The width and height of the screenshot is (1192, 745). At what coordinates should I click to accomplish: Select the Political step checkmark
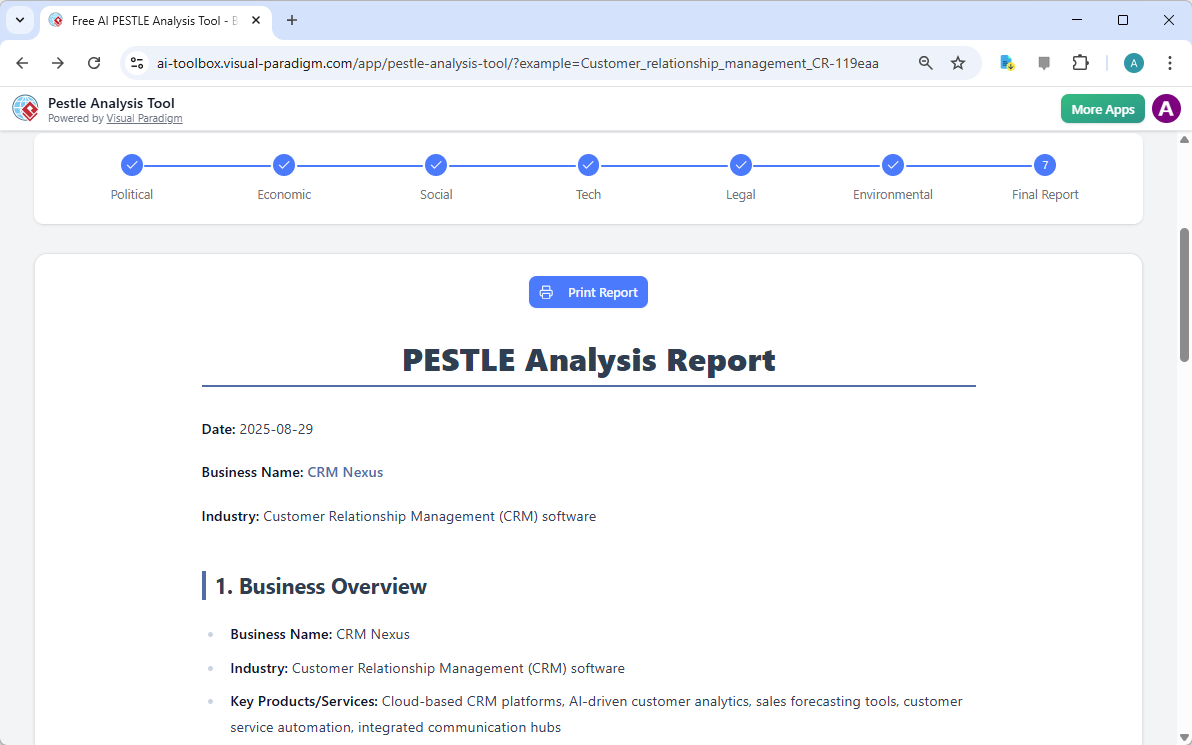click(132, 165)
